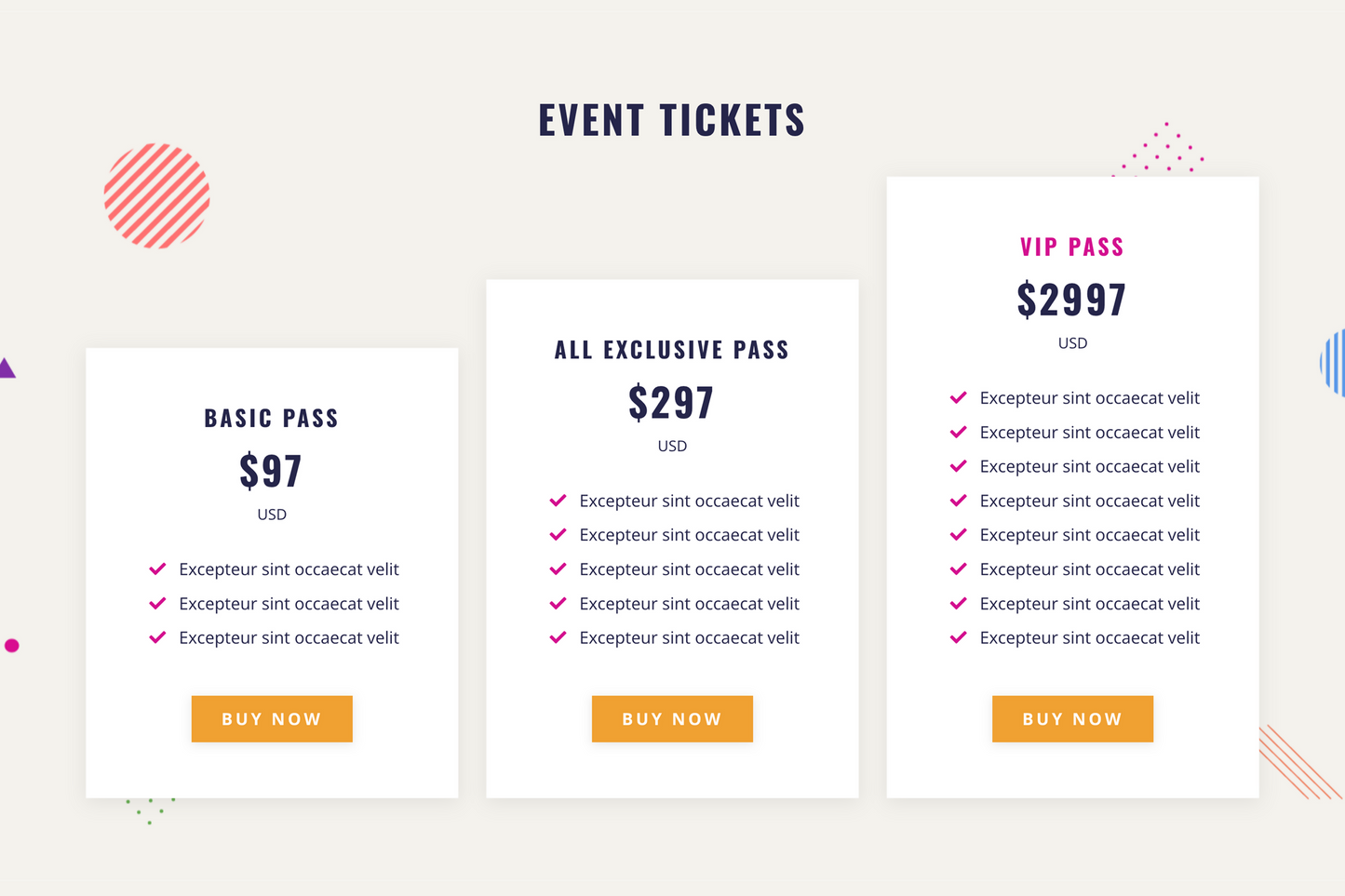Click the blue striped circle at right edge
Screen dimensions: 1345x896
click(x=1335, y=363)
